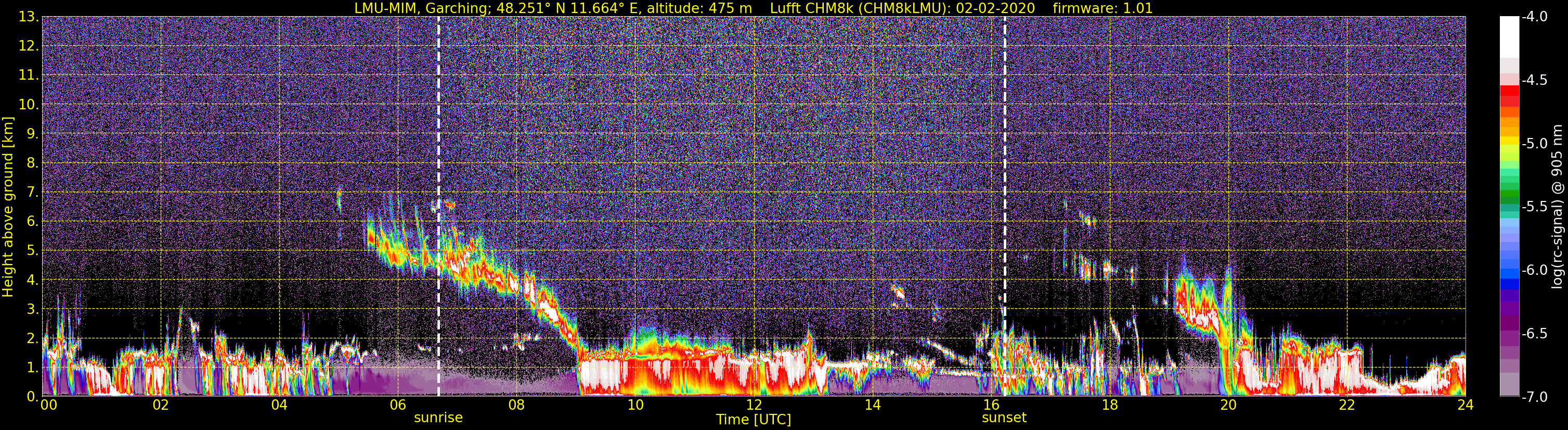
Task: Click the white dashed sunrise marker line
Action: tap(438, 207)
